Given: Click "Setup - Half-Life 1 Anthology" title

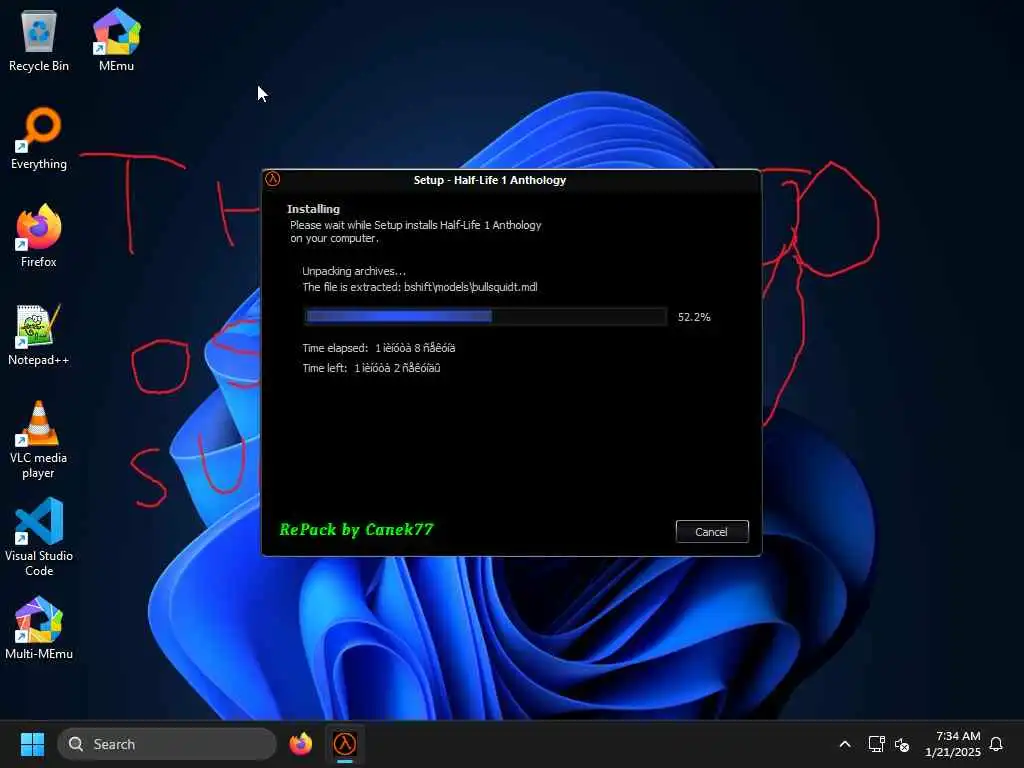Looking at the screenshot, I should pyautogui.click(x=490, y=180).
